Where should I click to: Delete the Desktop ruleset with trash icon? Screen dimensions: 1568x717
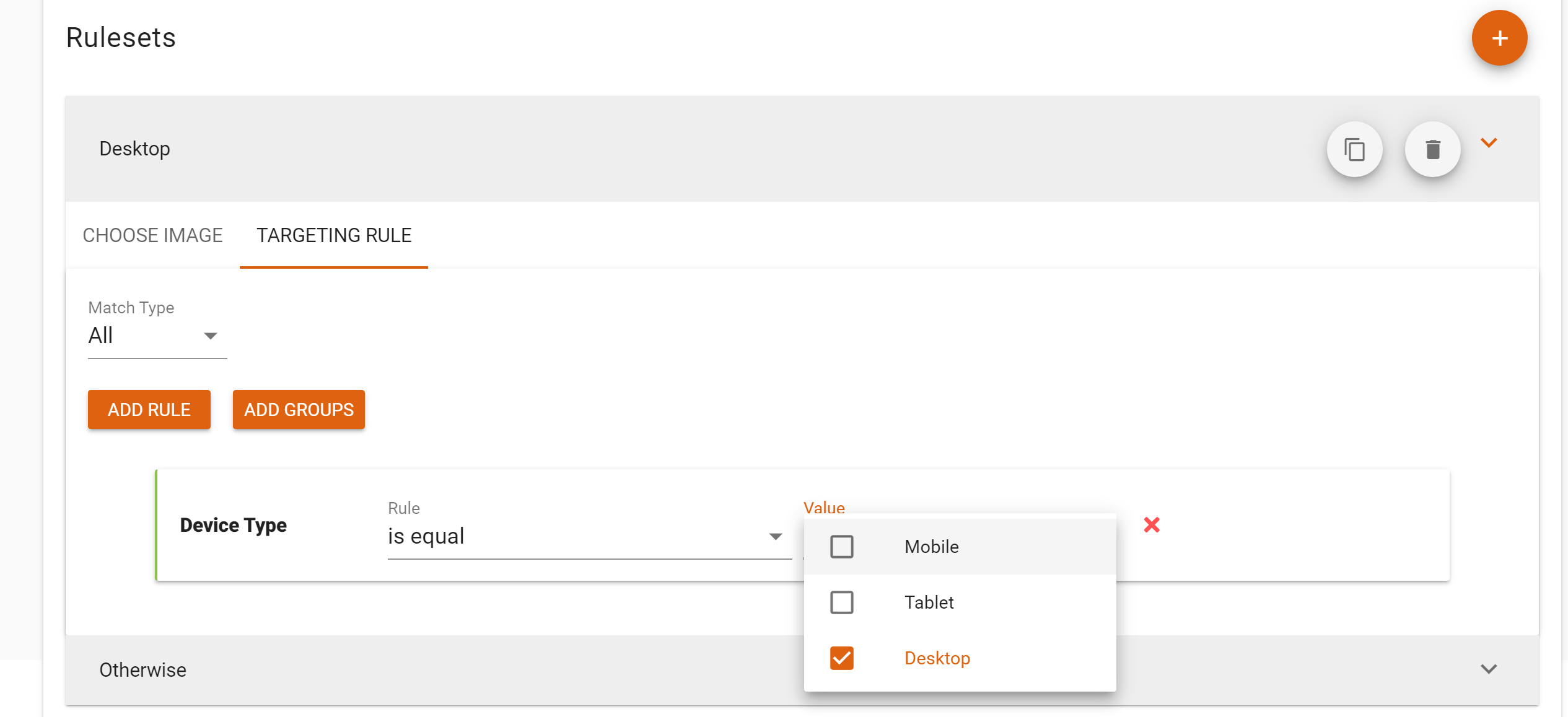pyautogui.click(x=1432, y=149)
